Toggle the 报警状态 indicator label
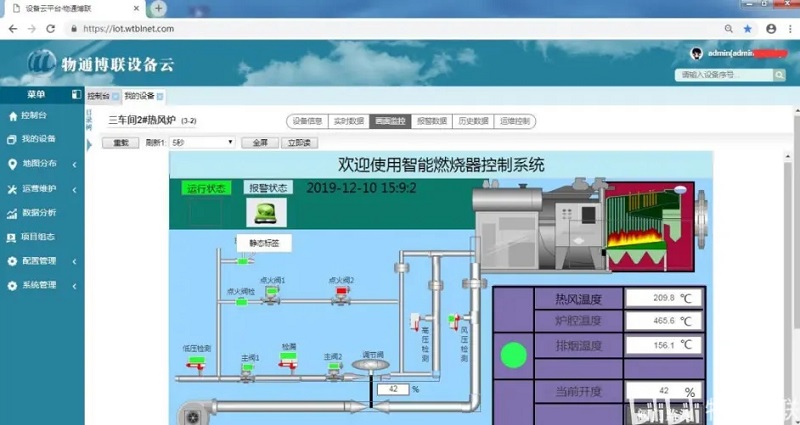Image resolution: width=800 pixels, height=425 pixels. [x=268, y=187]
